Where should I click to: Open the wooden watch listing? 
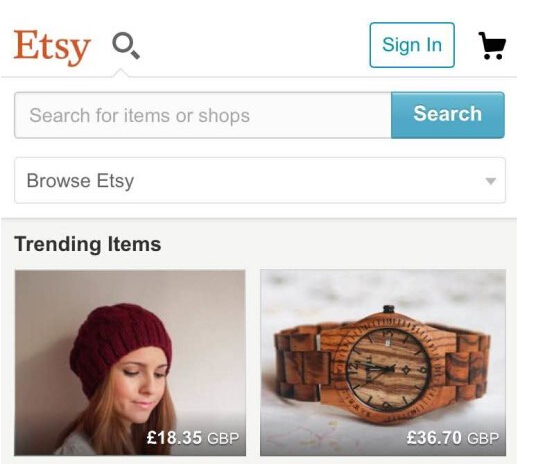coord(383,363)
